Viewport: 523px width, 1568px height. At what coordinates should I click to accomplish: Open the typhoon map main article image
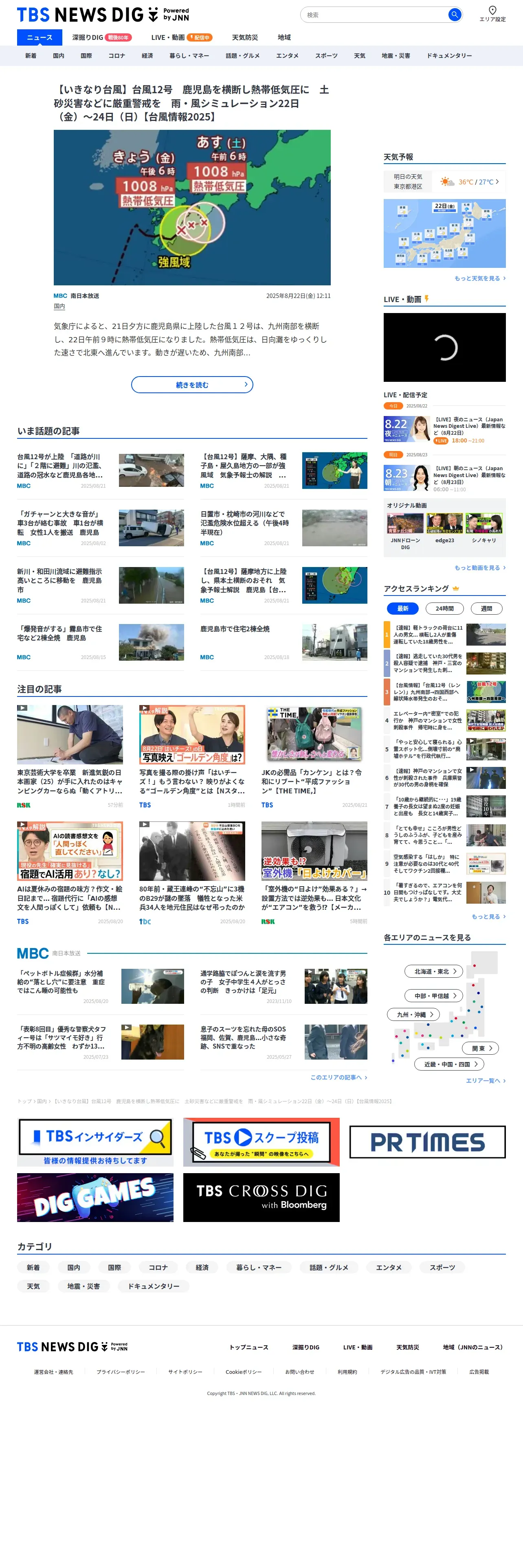tap(192, 208)
